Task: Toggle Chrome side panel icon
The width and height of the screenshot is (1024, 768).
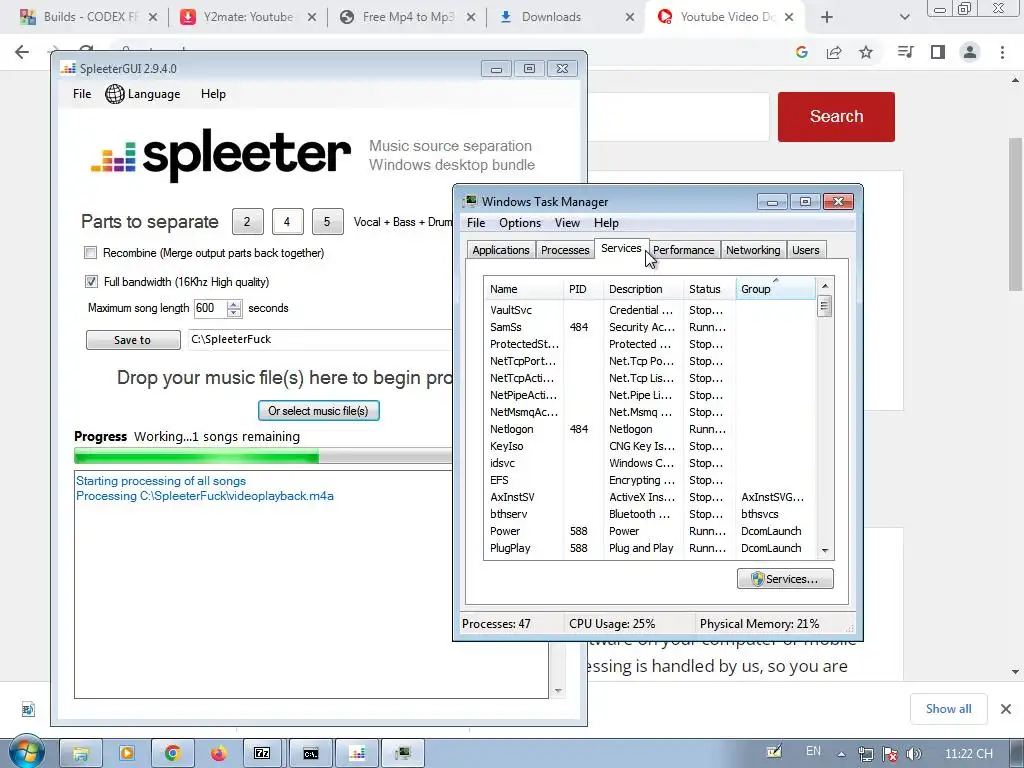Action: coord(938,52)
